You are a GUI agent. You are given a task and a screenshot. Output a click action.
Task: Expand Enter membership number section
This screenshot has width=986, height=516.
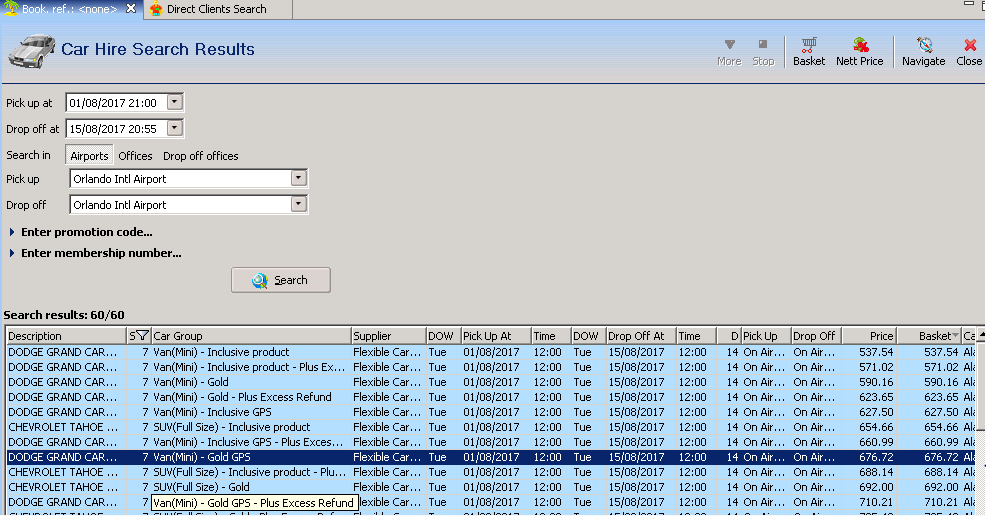click(x=100, y=253)
